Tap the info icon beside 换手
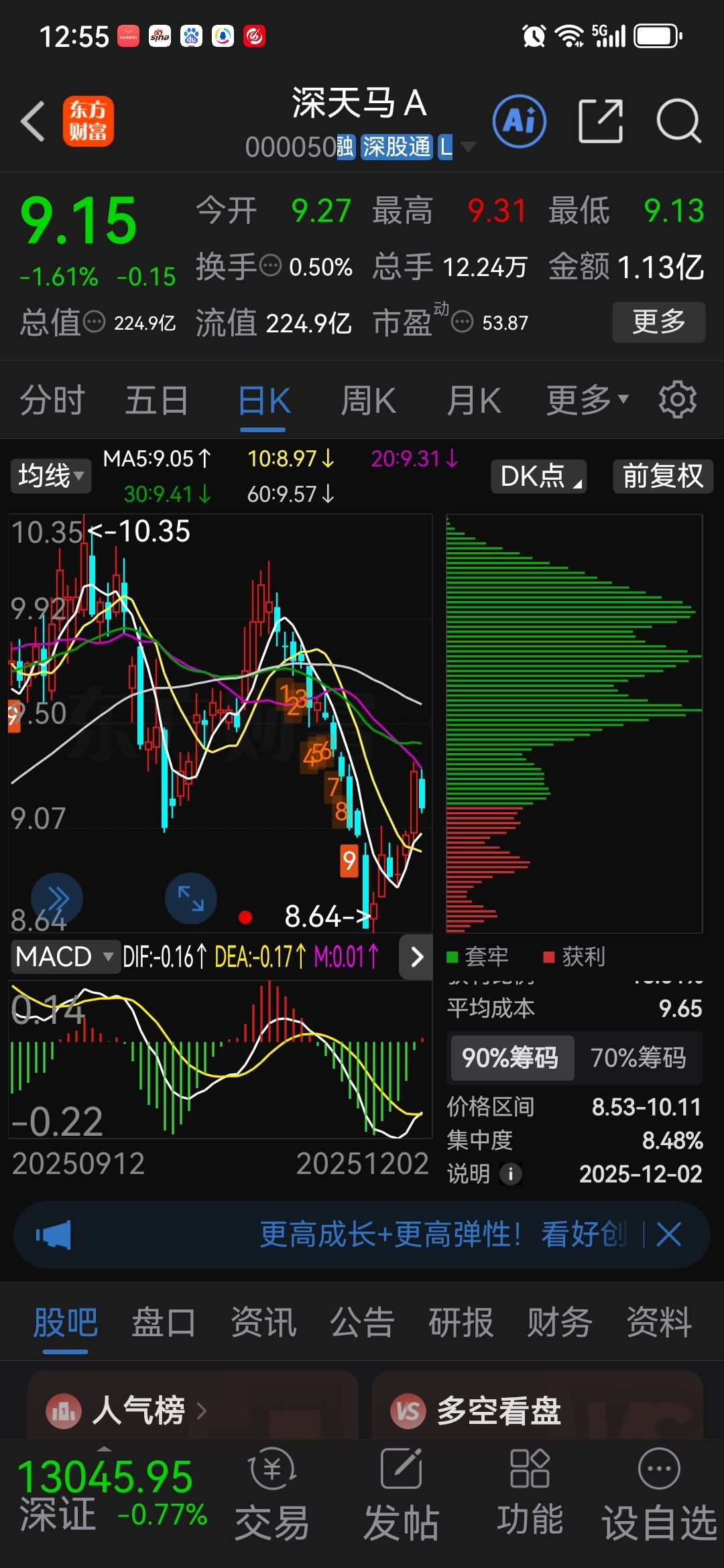Image resolution: width=724 pixels, height=1568 pixels. point(270,266)
